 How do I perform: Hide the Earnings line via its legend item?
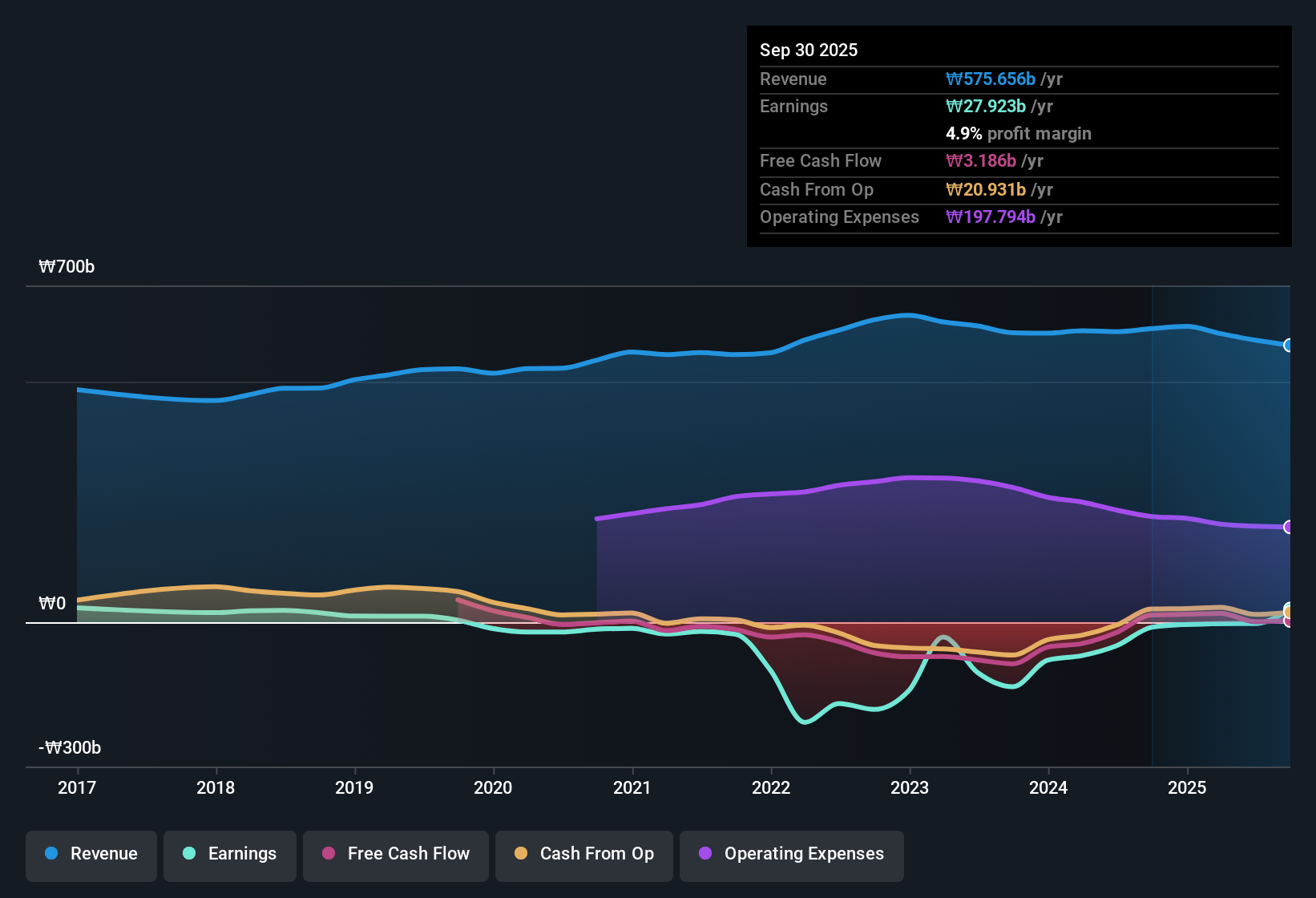pyautogui.click(x=229, y=854)
